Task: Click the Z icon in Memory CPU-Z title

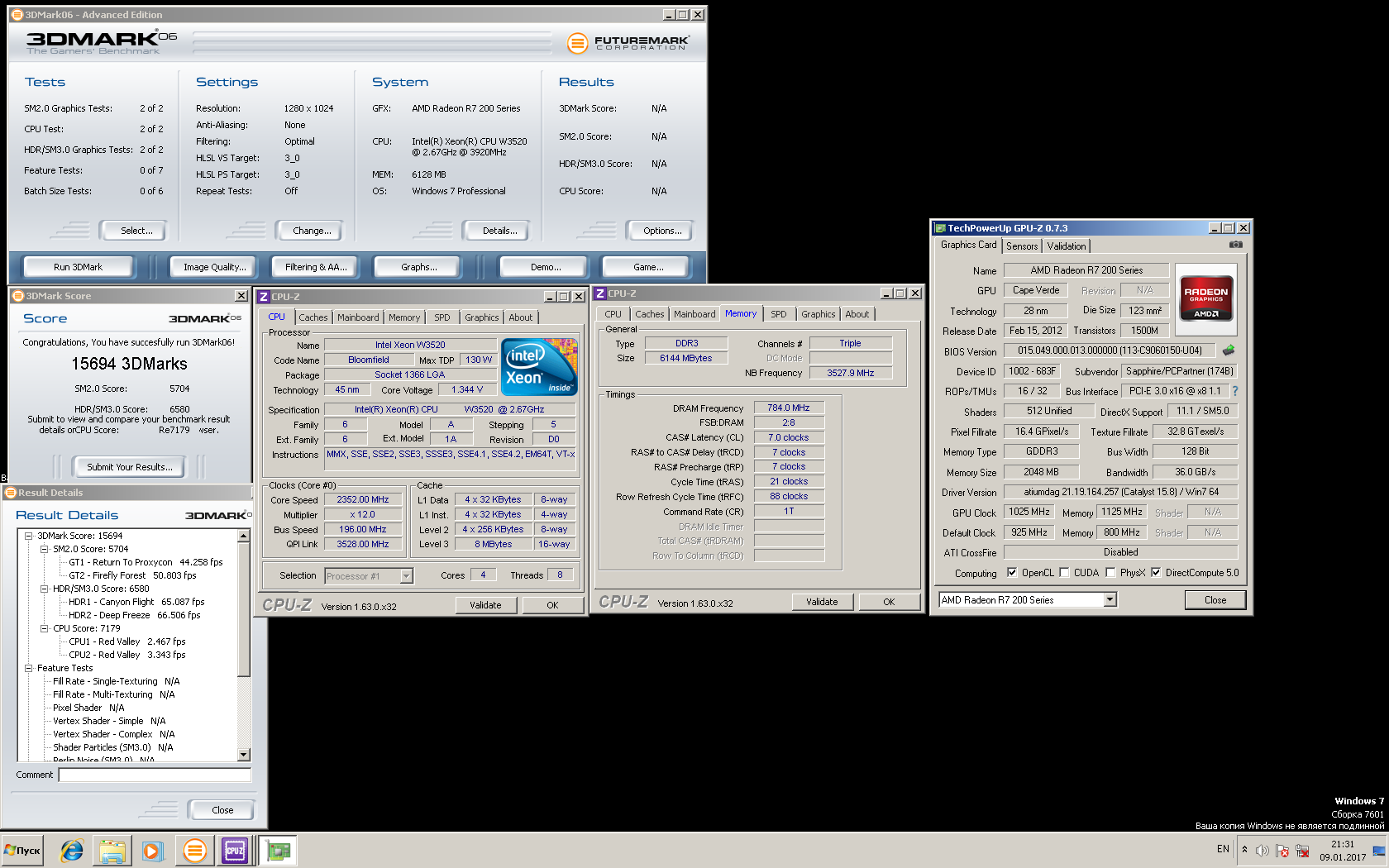Action: [x=600, y=293]
